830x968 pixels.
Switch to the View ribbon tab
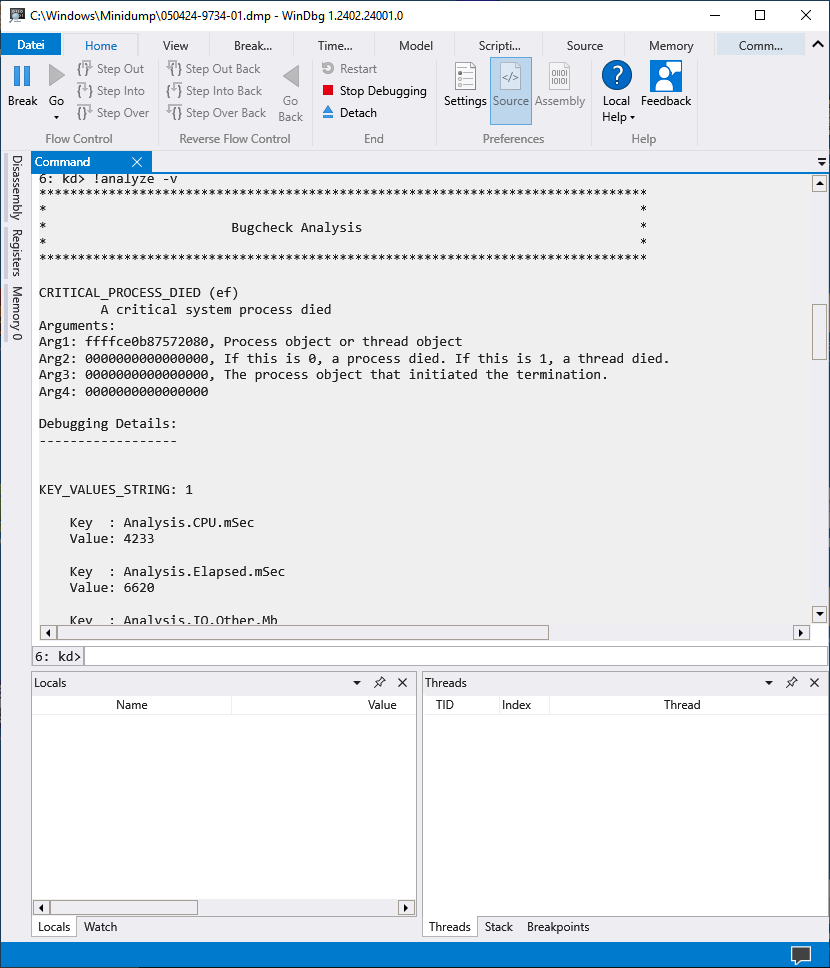coord(175,46)
